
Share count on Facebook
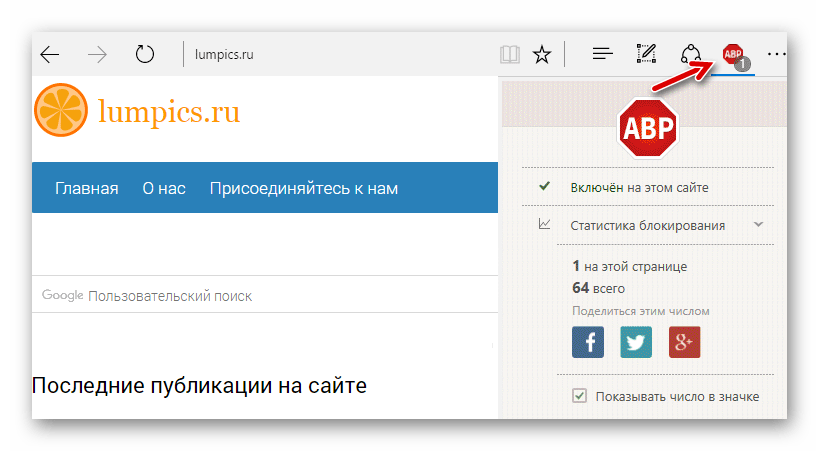pyautogui.click(x=588, y=342)
